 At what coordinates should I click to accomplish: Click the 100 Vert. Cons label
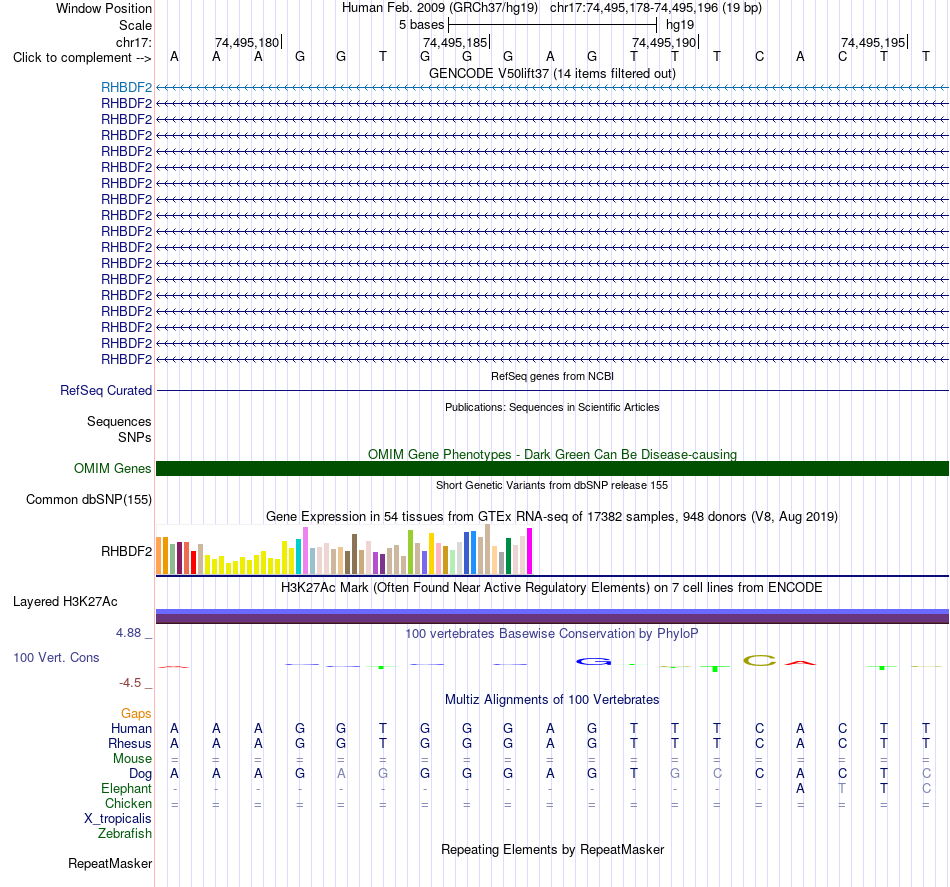point(56,657)
